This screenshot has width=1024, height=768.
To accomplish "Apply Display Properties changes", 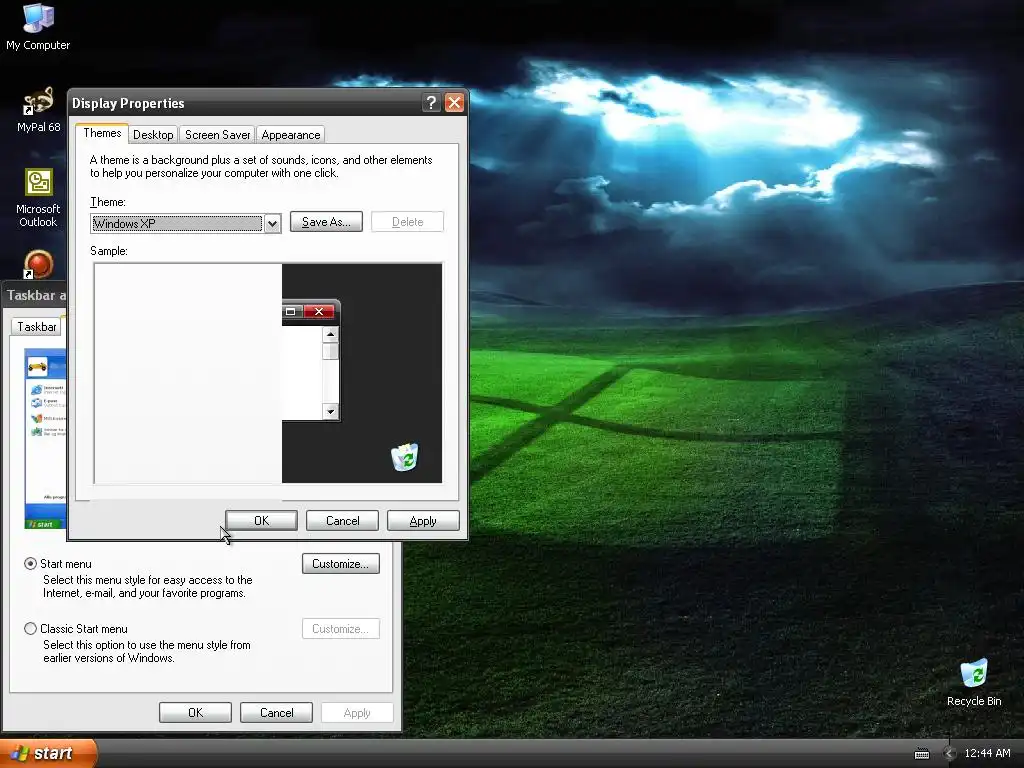I will pyautogui.click(x=423, y=520).
